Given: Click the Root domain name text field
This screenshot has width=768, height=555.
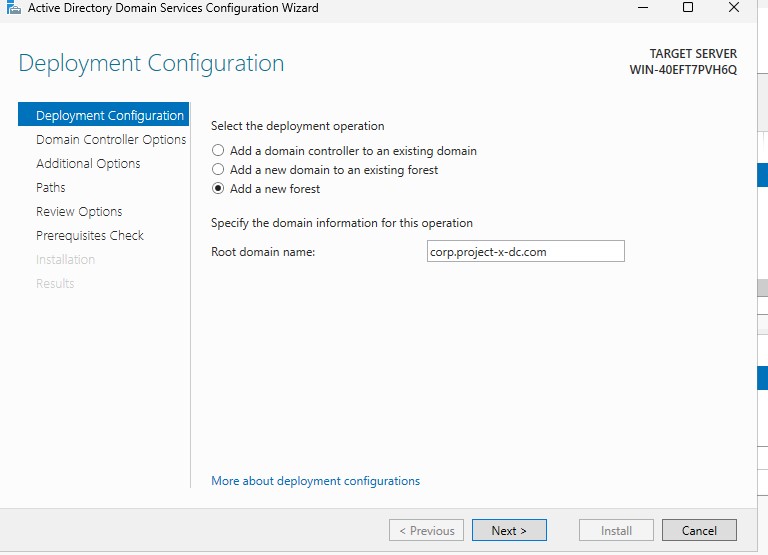Looking at the screenshot, I should click(525, 252).
